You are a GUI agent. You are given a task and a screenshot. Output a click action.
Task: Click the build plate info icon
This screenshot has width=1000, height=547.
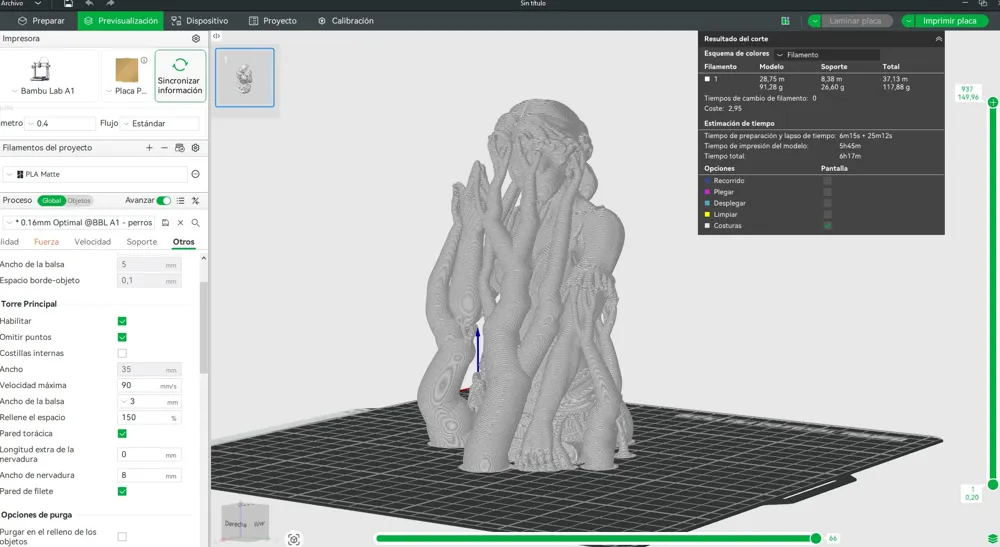click(x=144, y=61)
